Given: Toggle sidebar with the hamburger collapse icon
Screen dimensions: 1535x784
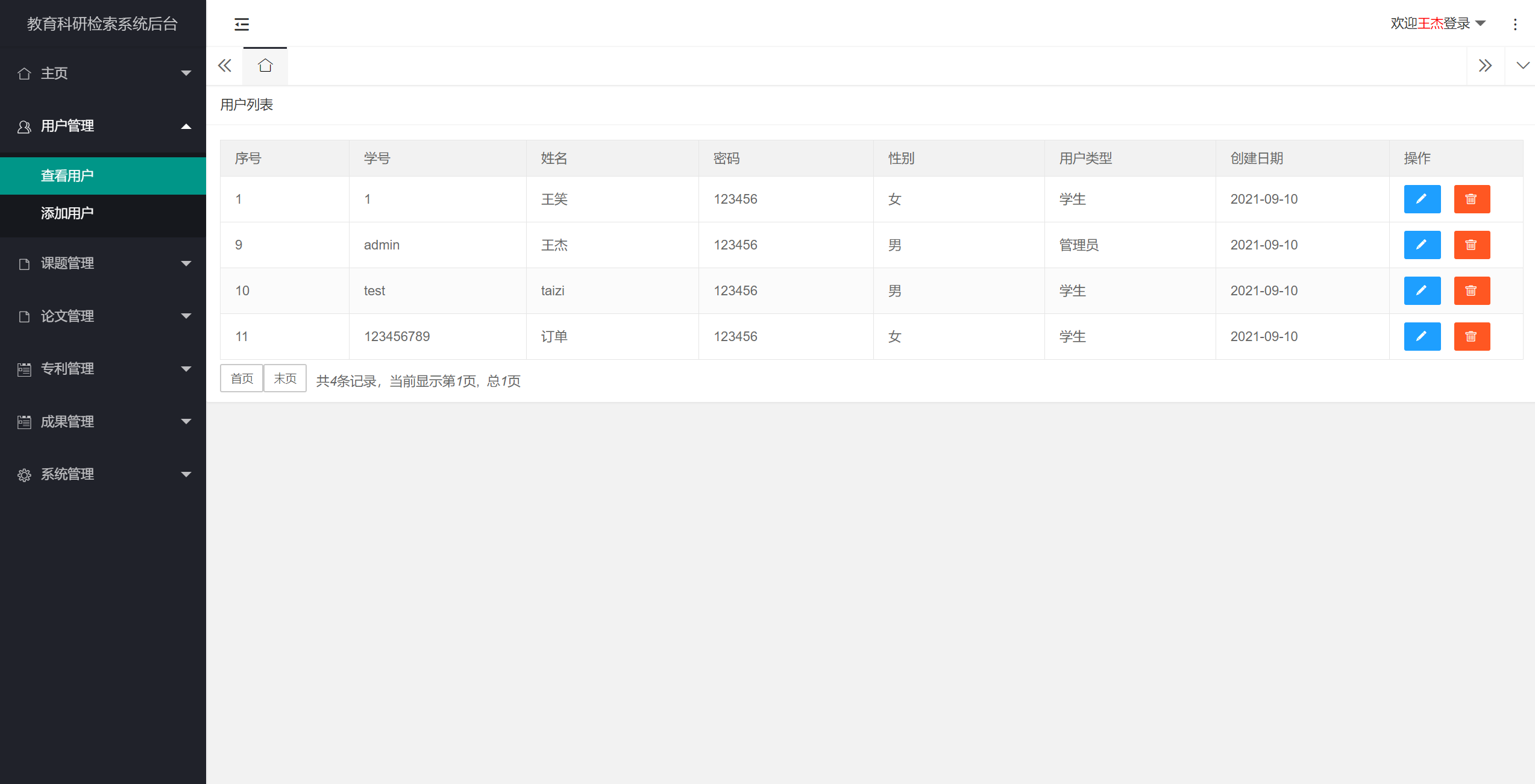Looking at the screenshot, I should tap(242, 24).
